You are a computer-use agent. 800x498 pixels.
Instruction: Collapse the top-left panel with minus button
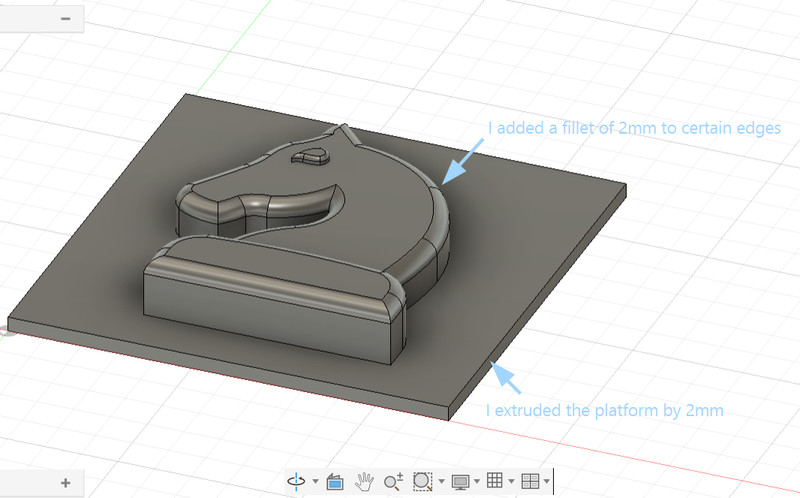click(65, 19)
